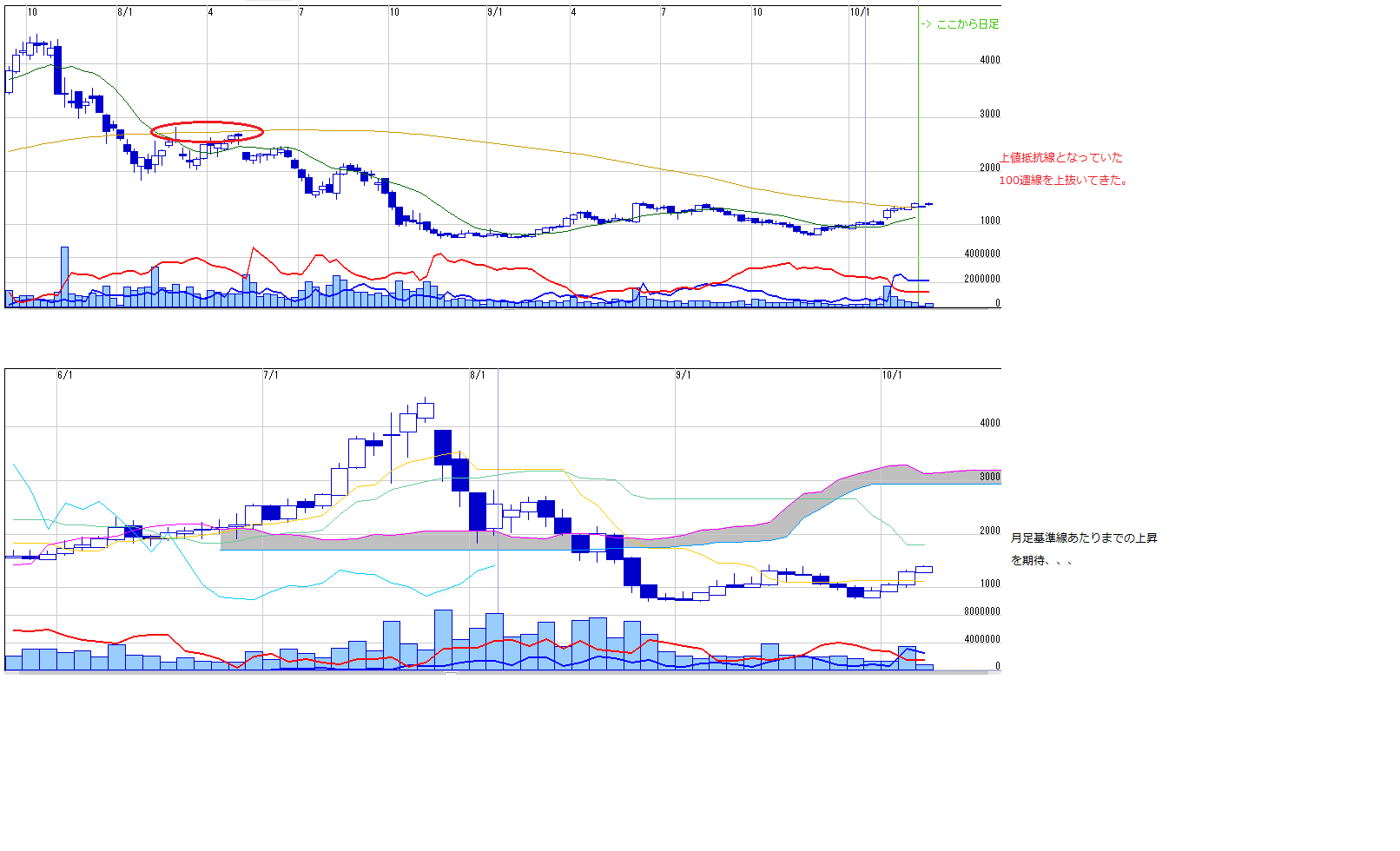Click the red ellipse annotation on upper chart
The height and width of the screenshot is (851, 1400).
207,131
